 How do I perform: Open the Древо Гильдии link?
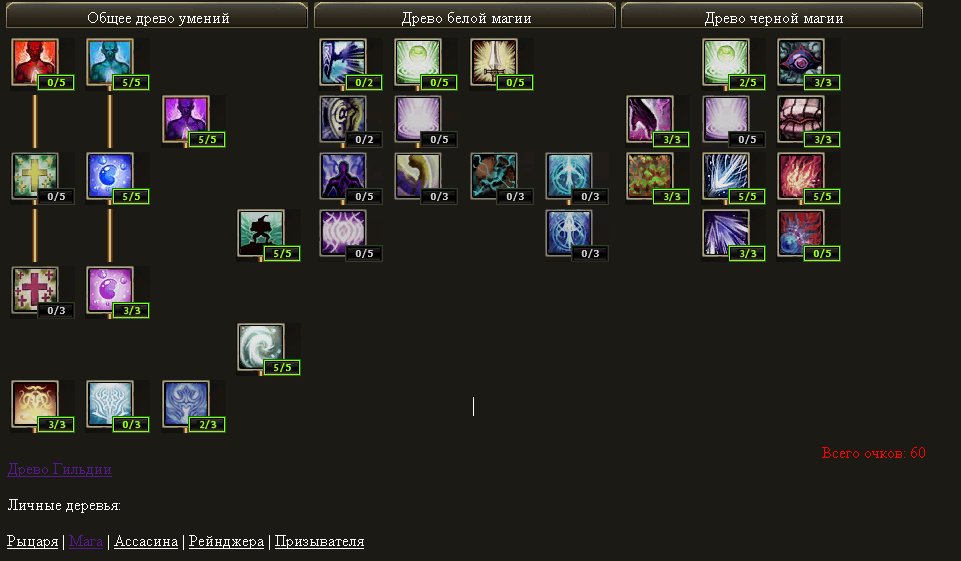tap(59, 469)
